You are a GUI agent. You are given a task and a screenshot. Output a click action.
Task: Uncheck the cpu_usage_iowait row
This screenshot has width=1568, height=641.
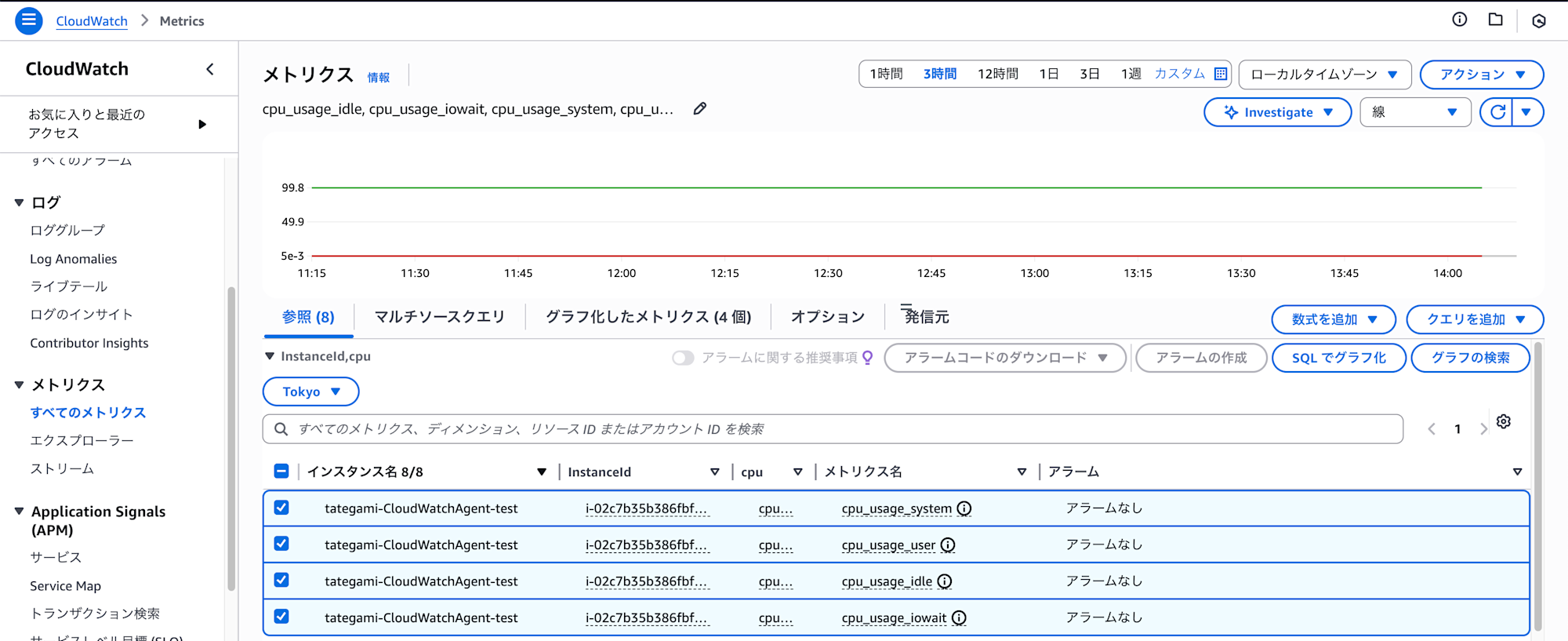click(x=281, y=617)
